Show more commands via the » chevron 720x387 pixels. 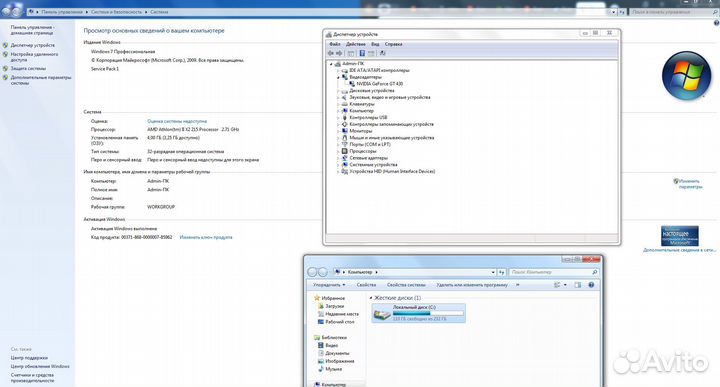point(518,285)
